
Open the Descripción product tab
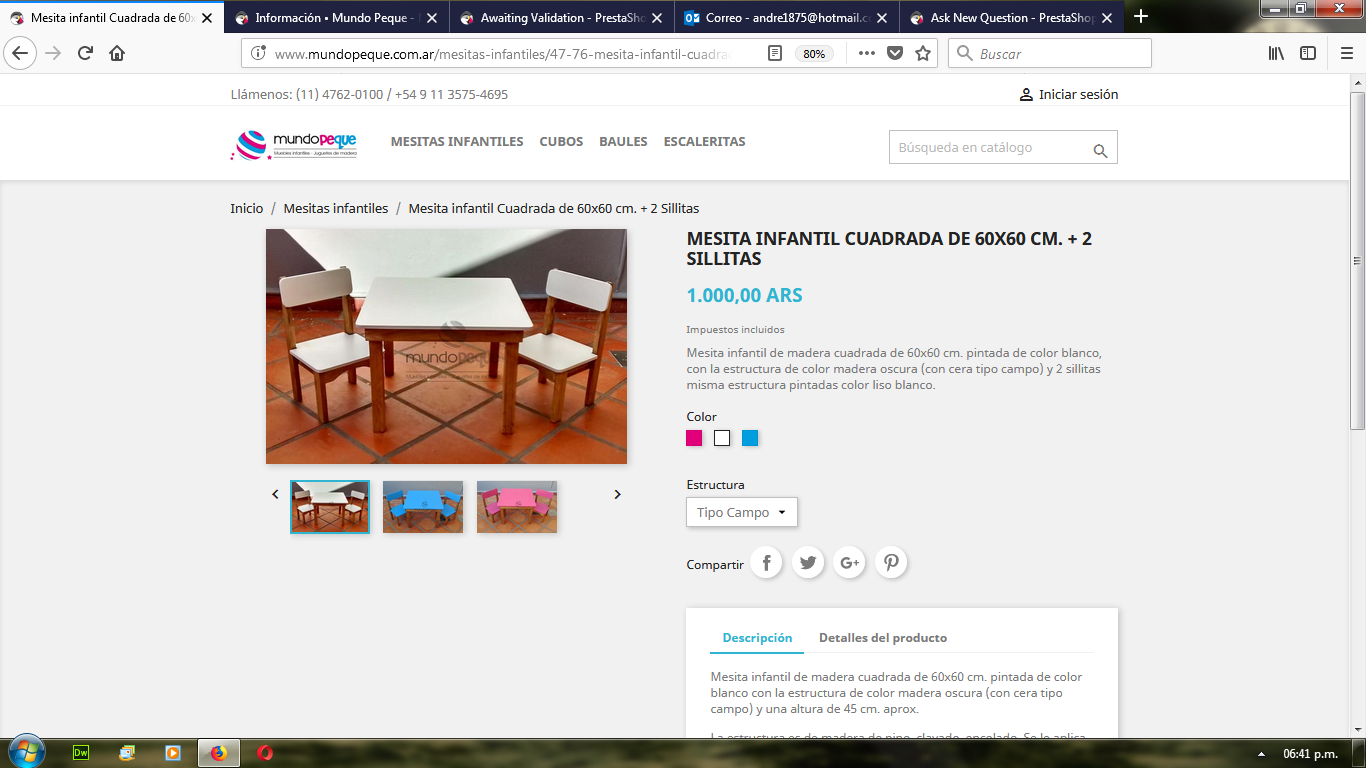click(757, 638)
